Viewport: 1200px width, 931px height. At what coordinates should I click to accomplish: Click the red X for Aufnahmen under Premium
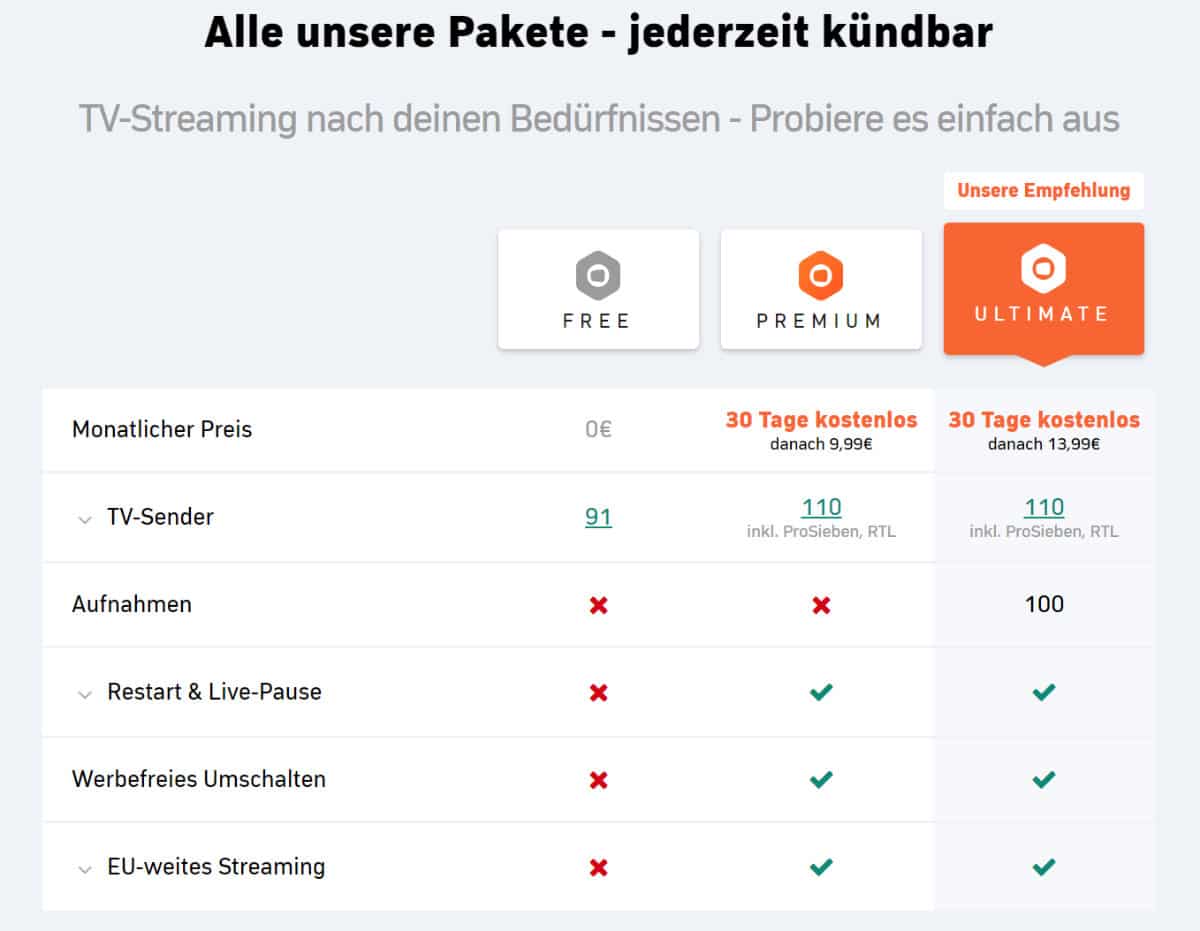(821, 605)
